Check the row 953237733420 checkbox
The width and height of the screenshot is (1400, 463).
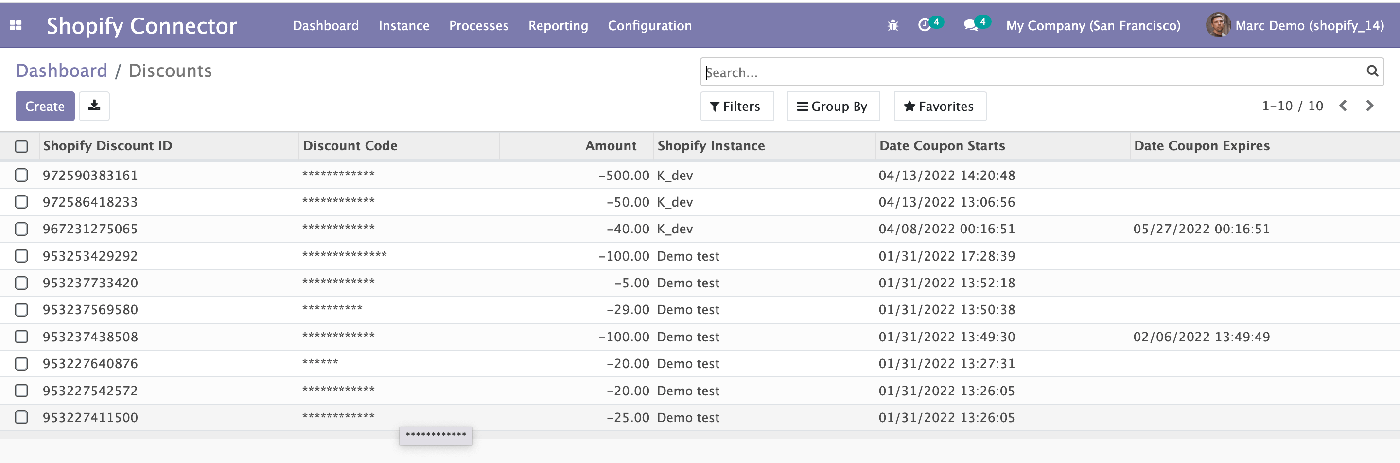21,283
